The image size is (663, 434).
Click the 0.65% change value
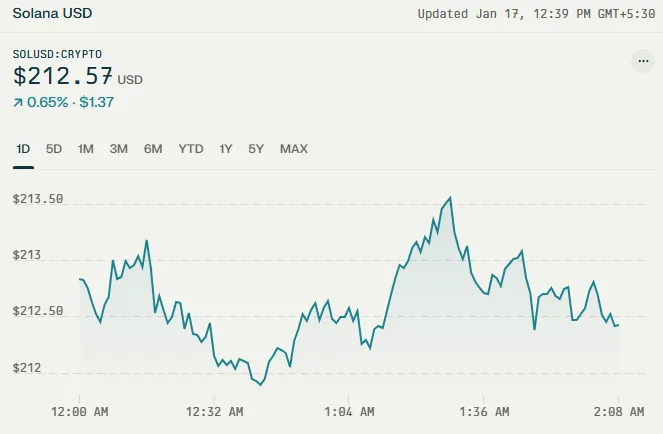47,102
